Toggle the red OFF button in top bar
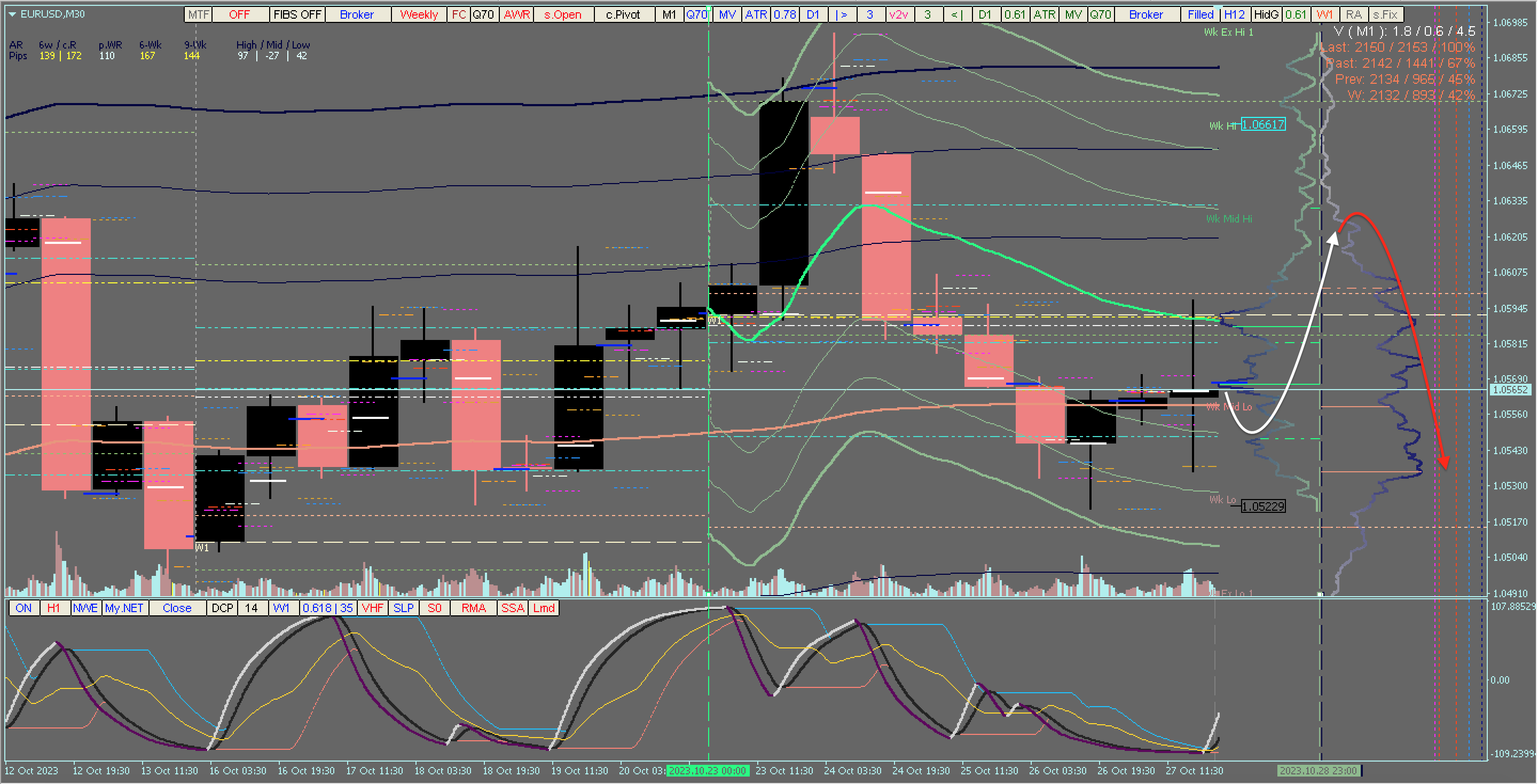This screenshot has width=1538, height=784. (x=239, y=14)
